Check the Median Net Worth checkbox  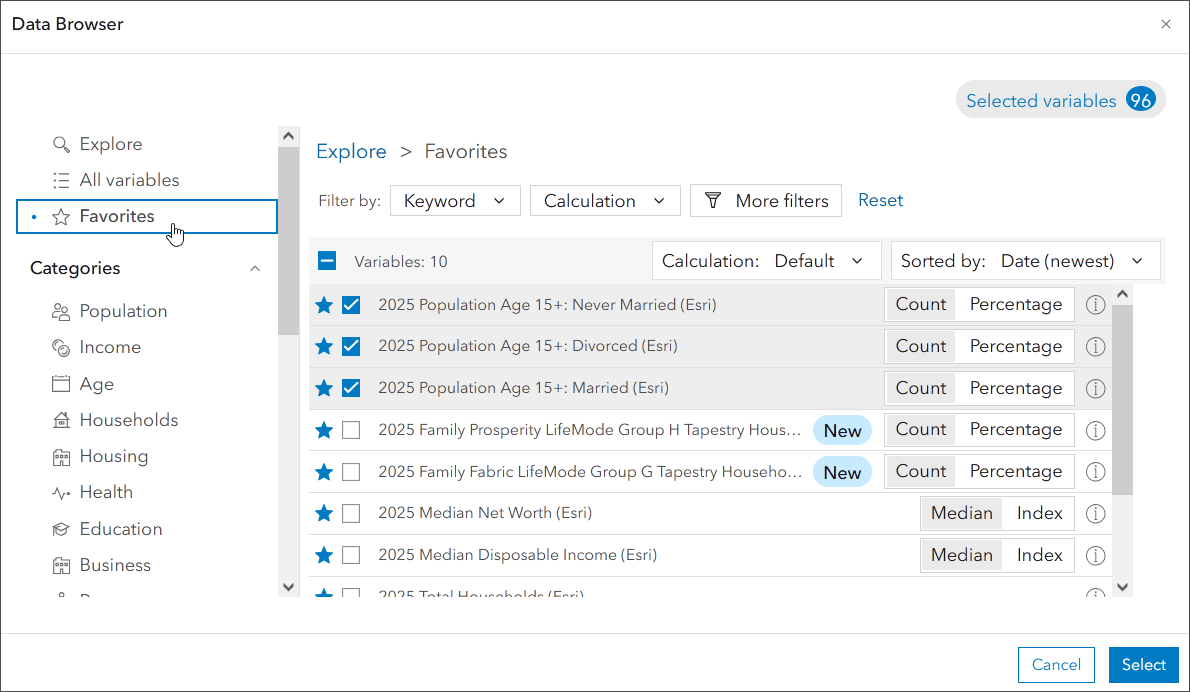pos(351,513)
